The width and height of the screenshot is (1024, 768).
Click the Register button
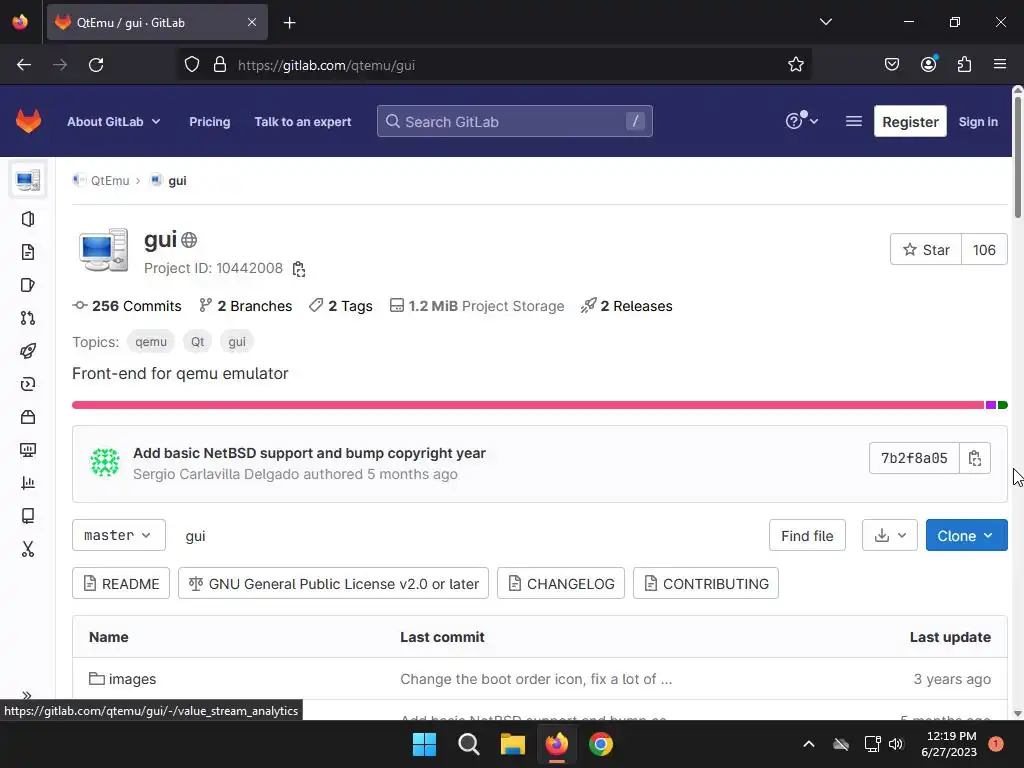pyautogui.click(x=910, y=121)
